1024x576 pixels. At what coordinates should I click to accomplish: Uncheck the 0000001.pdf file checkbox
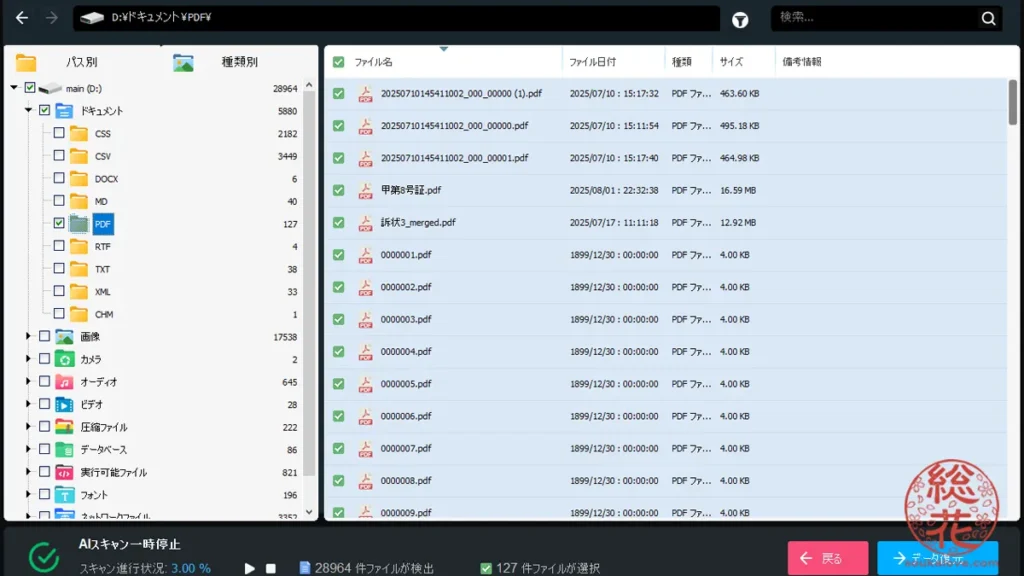(x=339, y=255)
